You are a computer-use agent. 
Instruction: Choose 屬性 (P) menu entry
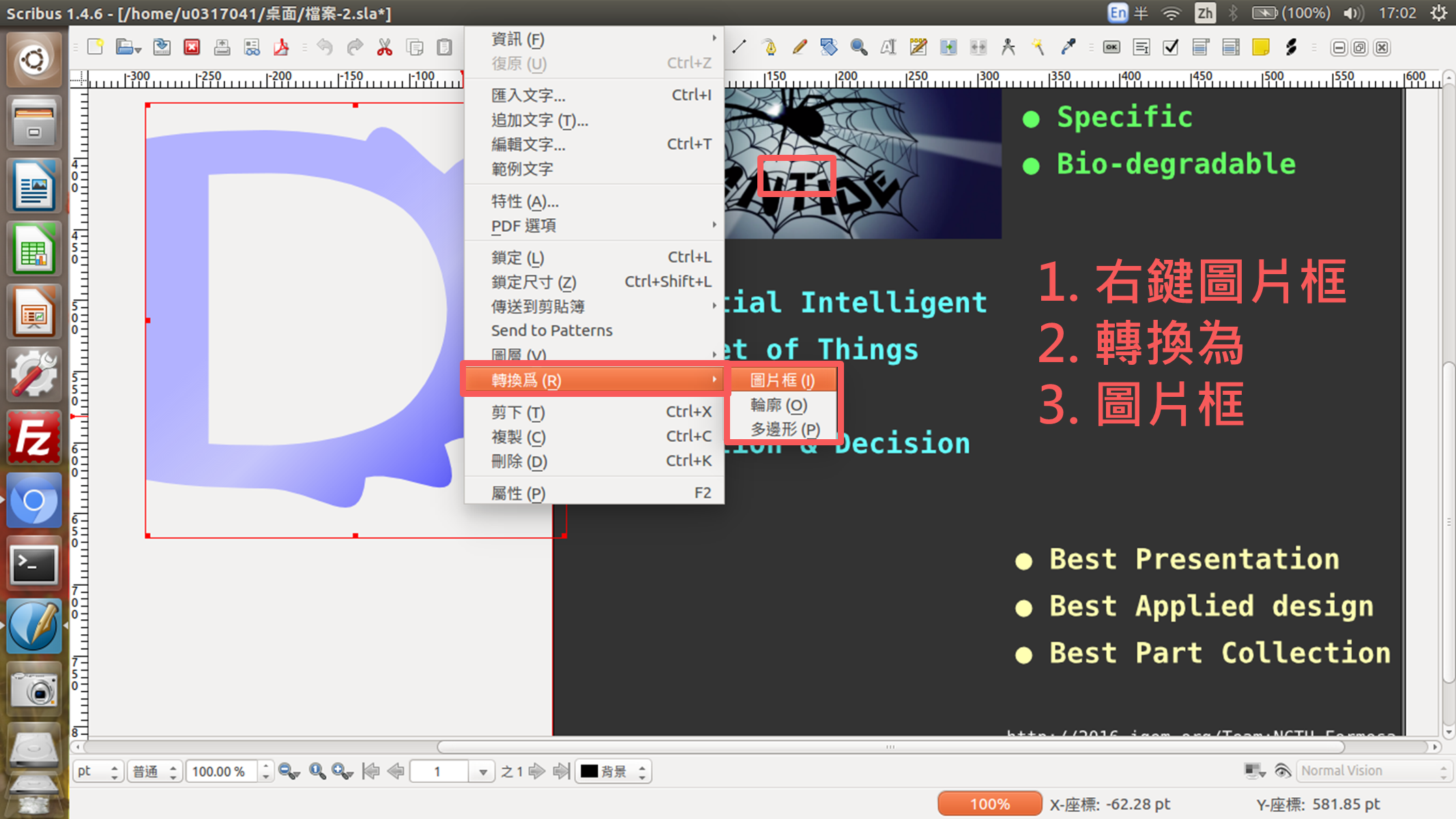pos(594,492)
